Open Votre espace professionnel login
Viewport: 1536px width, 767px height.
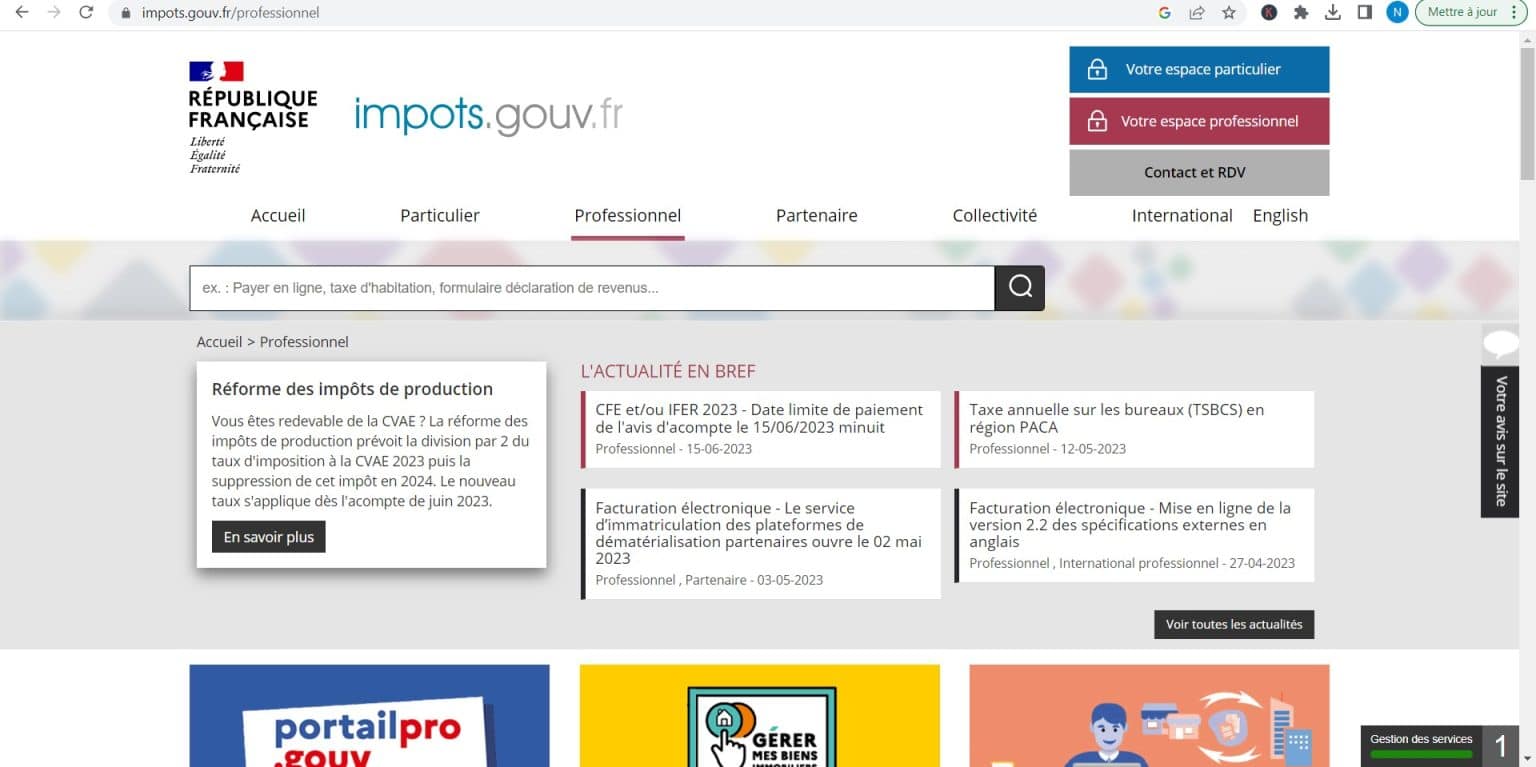[x=1199, y=121]
